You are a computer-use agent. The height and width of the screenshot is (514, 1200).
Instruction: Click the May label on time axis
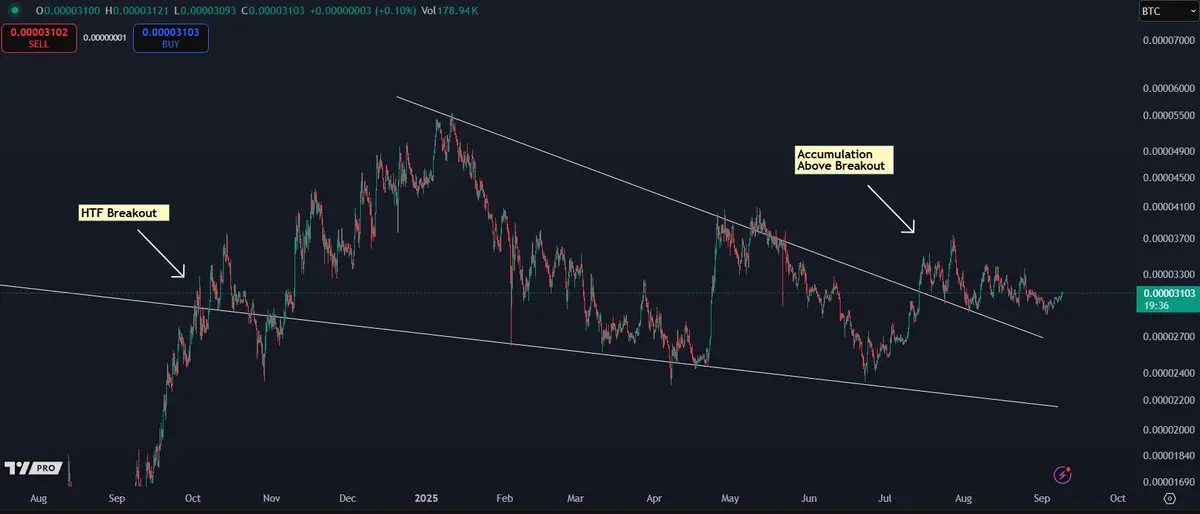pos(730,497)
